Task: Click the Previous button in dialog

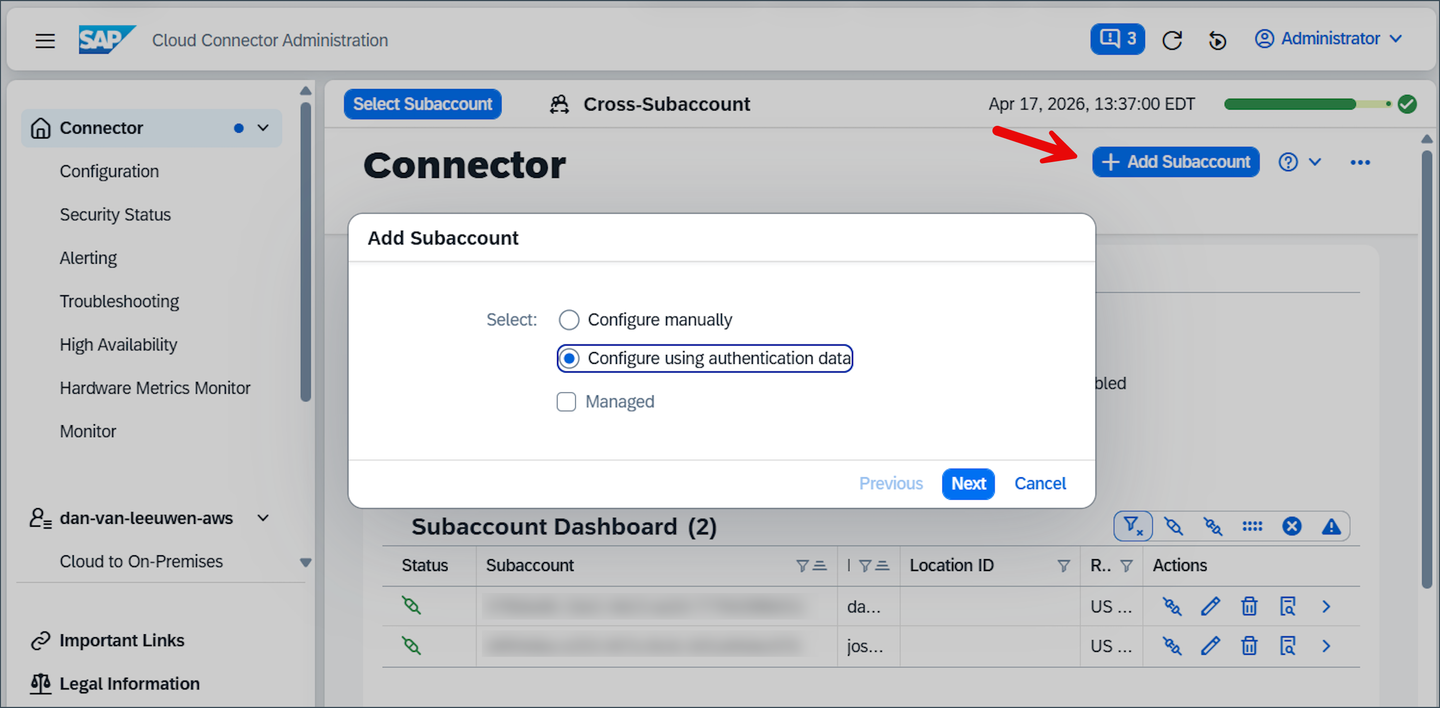Action: tap(891, 484)
